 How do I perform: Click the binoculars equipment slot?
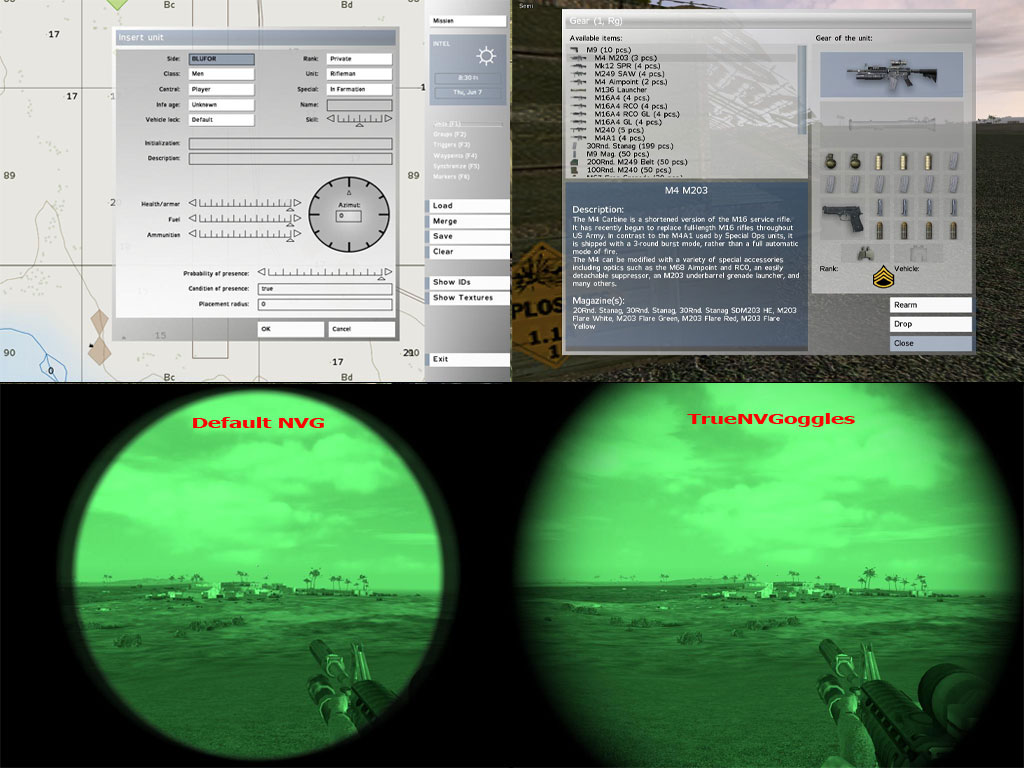867,252
